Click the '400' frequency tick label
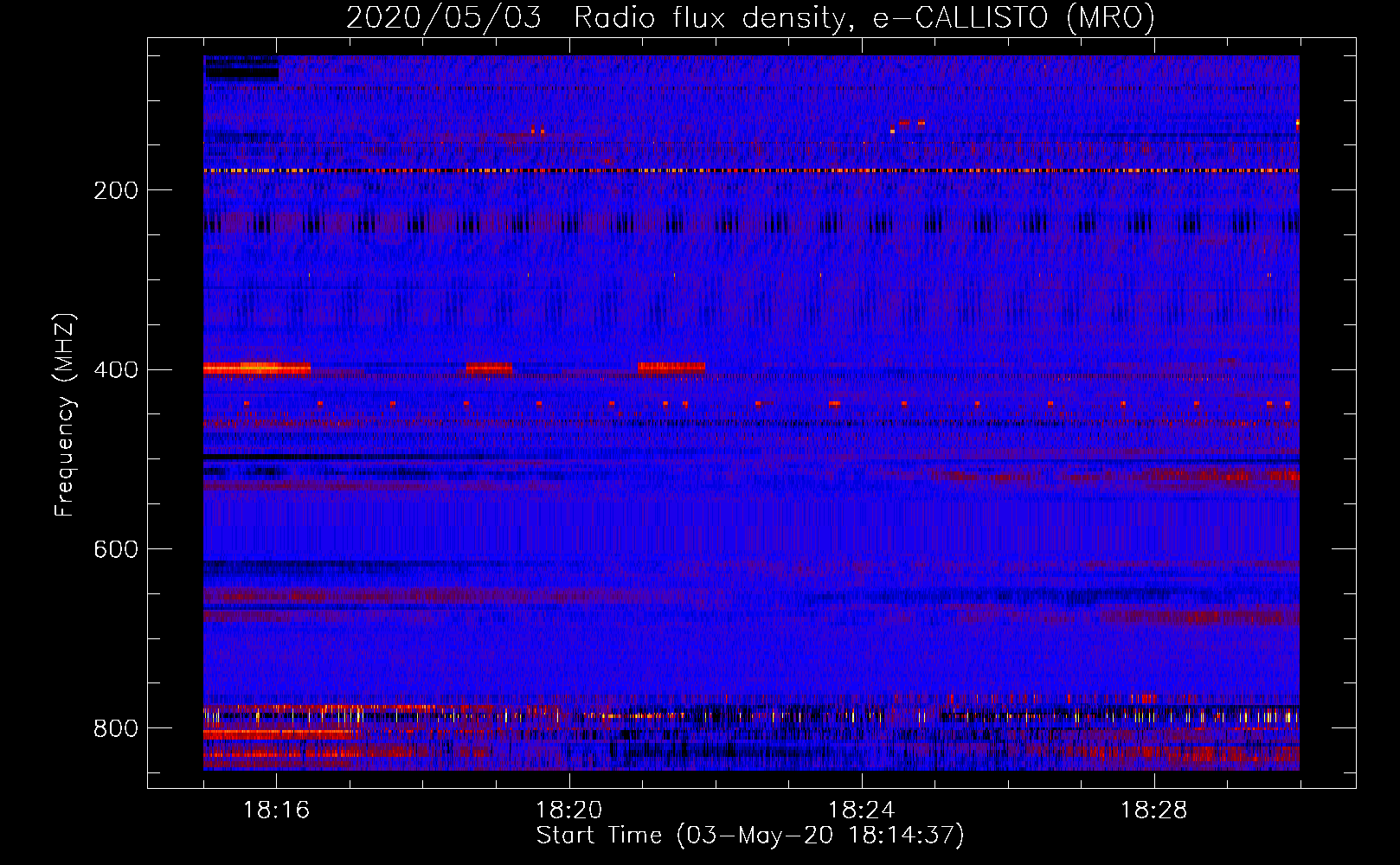This screenshot has height=865, width=1400. (116, 370)
